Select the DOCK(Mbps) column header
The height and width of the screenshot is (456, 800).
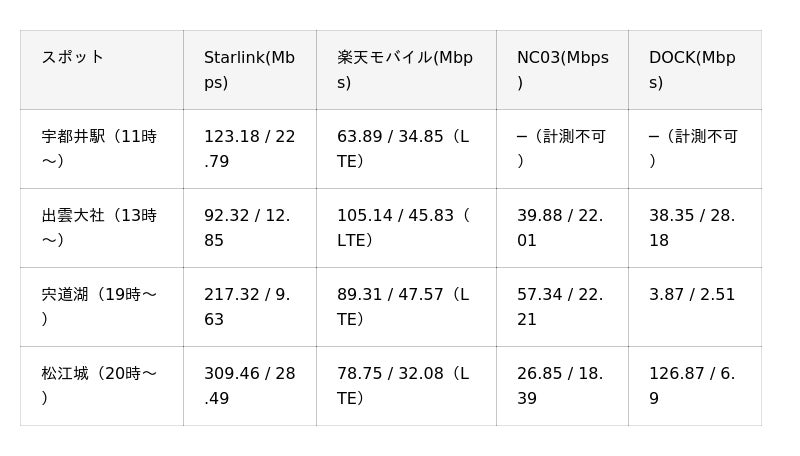tap(695, 70)
